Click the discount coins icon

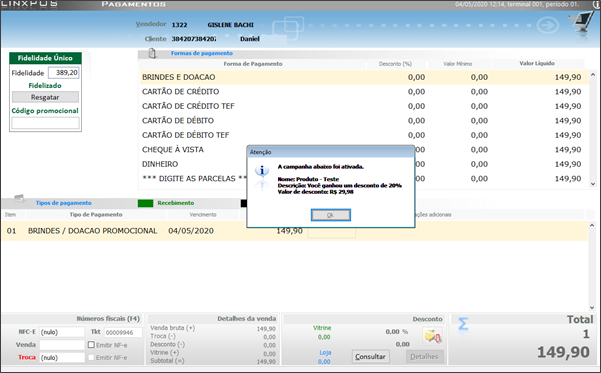click(x=432, y=336)
